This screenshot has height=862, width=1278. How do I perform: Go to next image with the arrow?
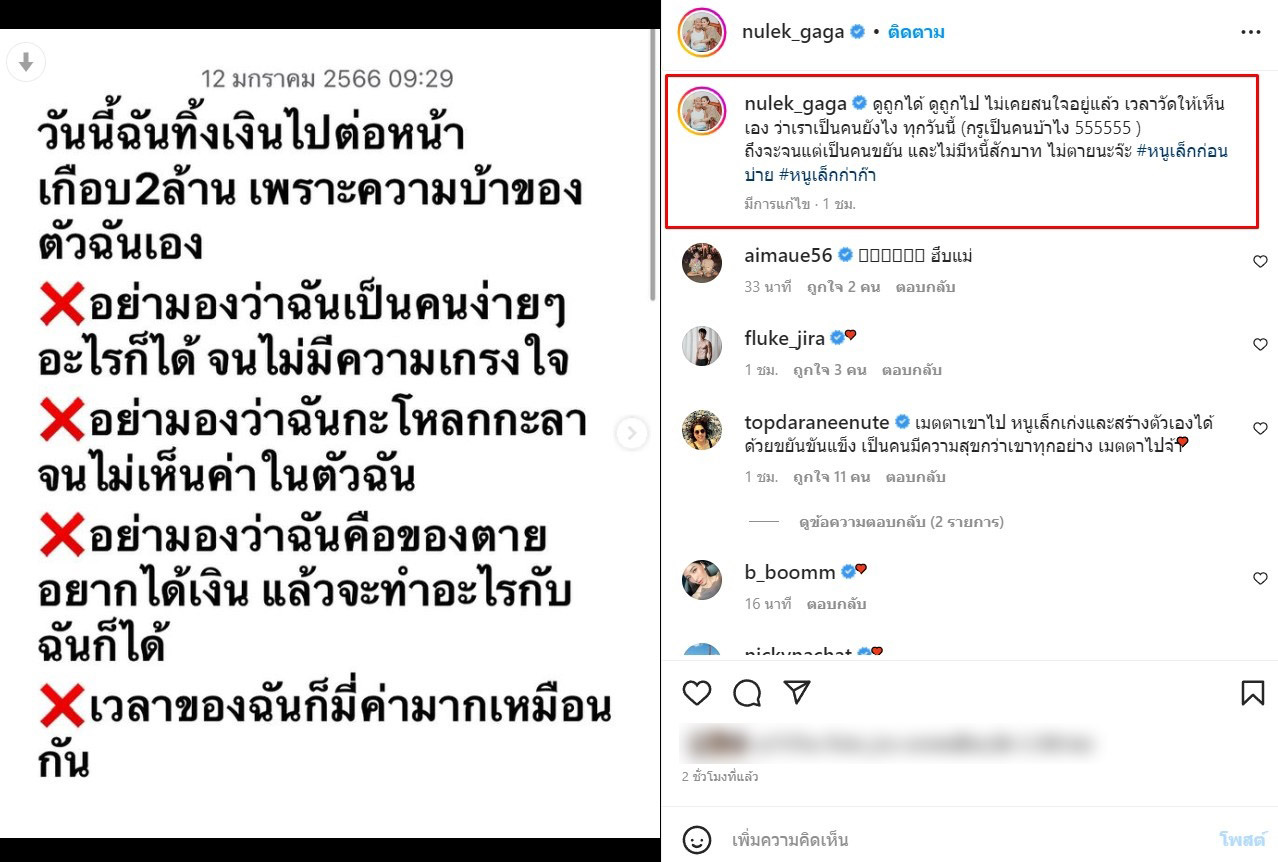click(632, 433)
